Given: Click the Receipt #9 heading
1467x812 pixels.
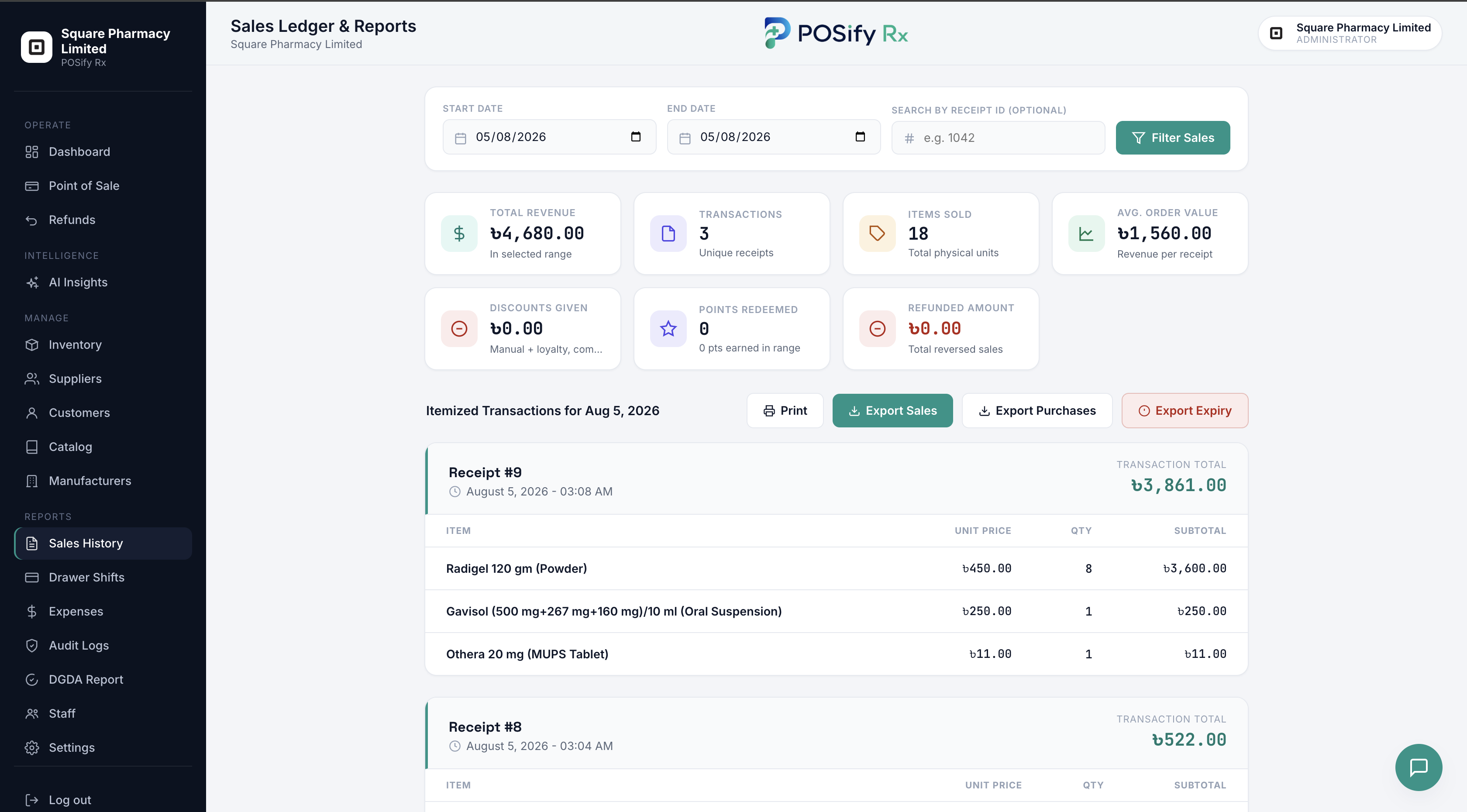Looking at the screenshot, I should [x=485, y=473].
